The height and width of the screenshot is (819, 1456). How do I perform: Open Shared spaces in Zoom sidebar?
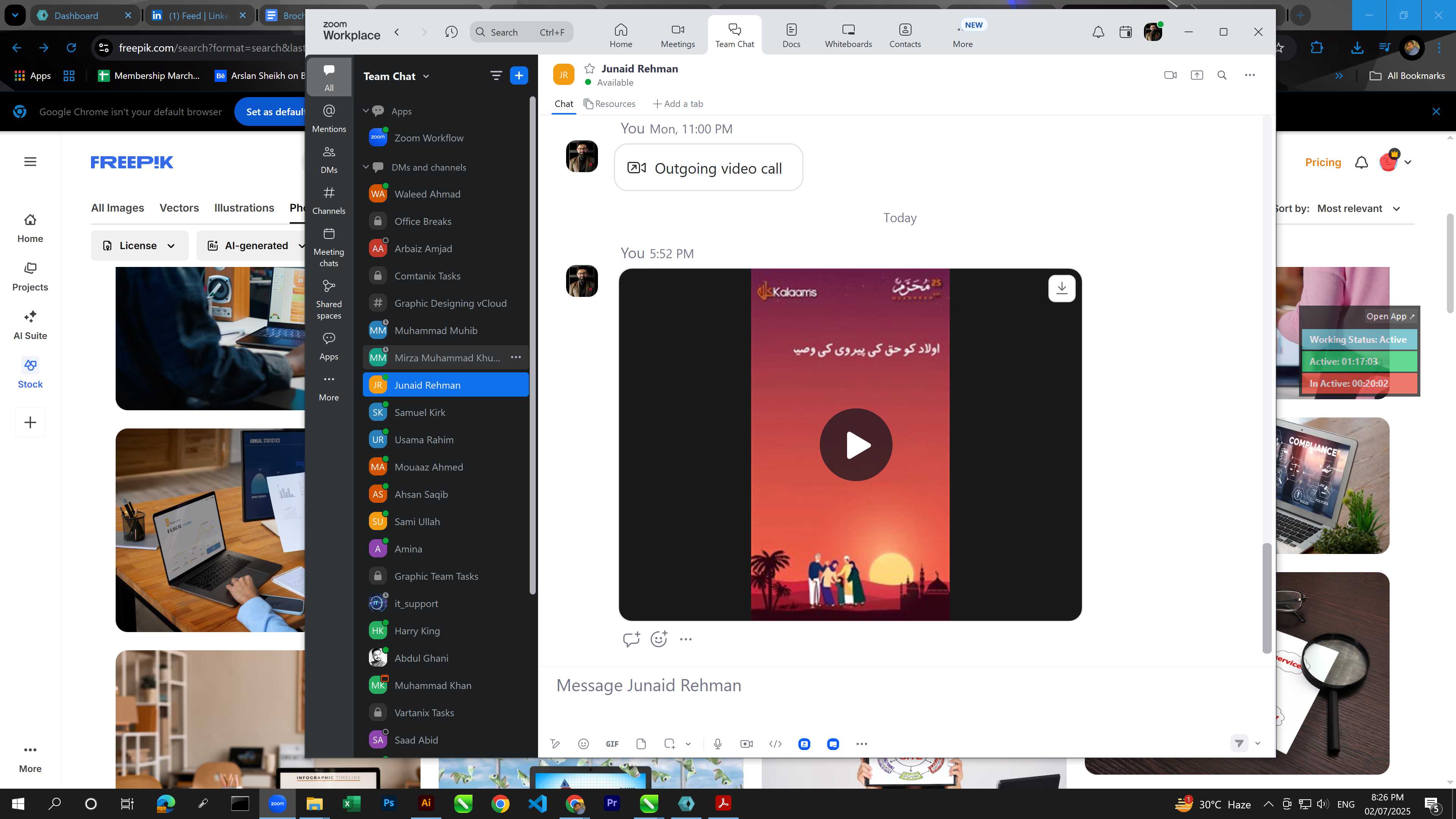328,300
